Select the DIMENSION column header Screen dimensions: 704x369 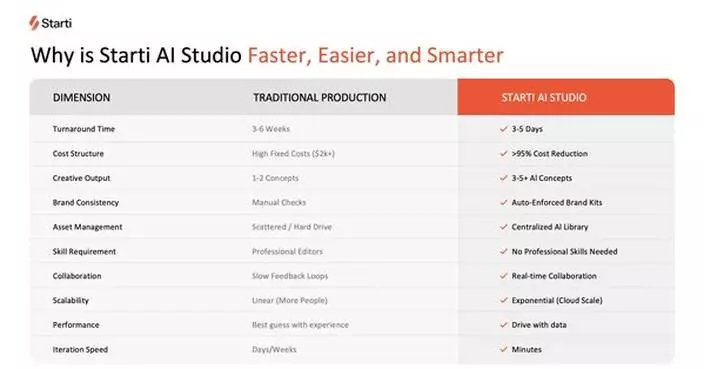(81, 97)
